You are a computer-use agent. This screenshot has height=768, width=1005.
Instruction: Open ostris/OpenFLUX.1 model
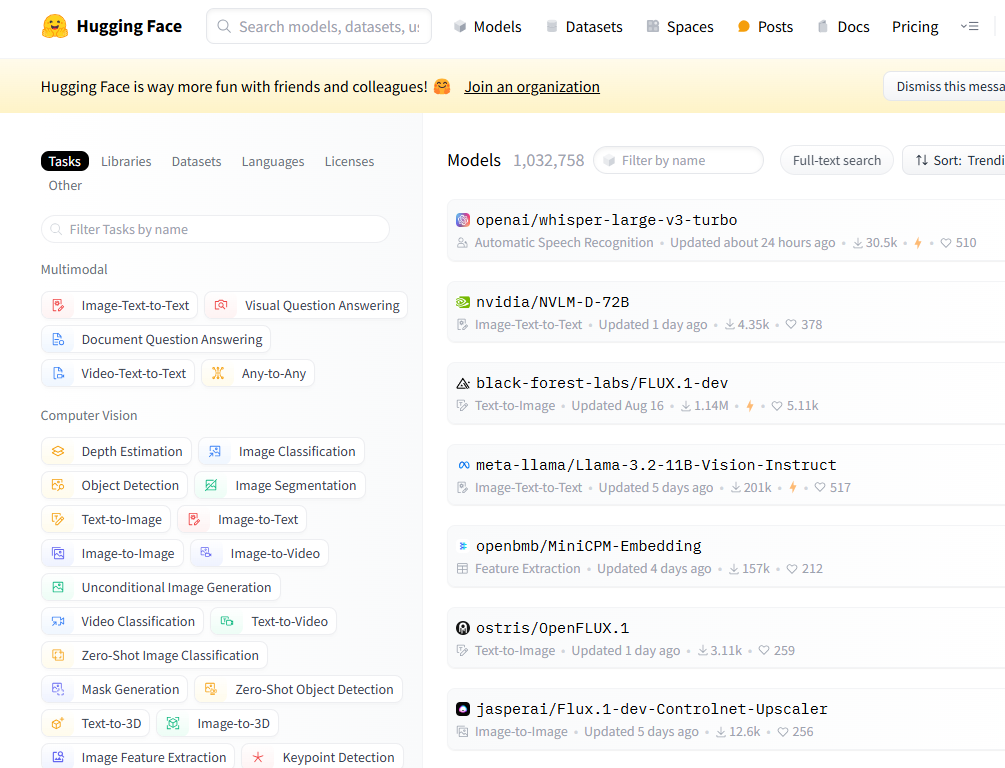pyautogui.click(x=552, y=628)
